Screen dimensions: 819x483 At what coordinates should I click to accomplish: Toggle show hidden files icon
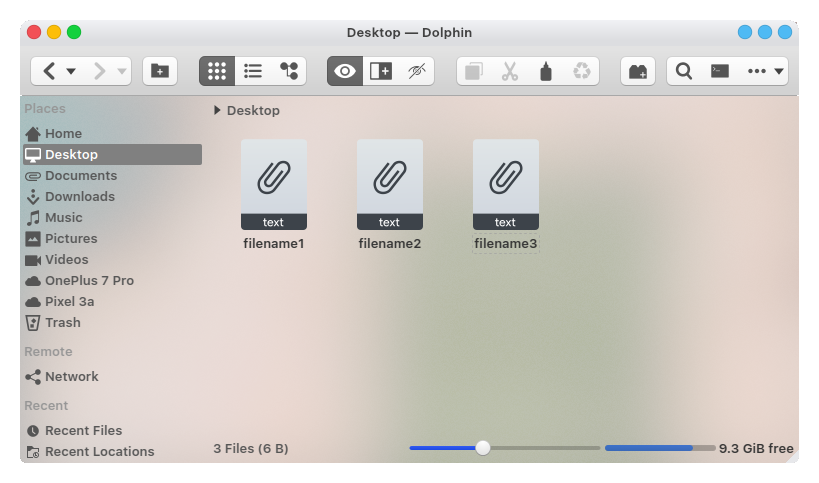417,71
